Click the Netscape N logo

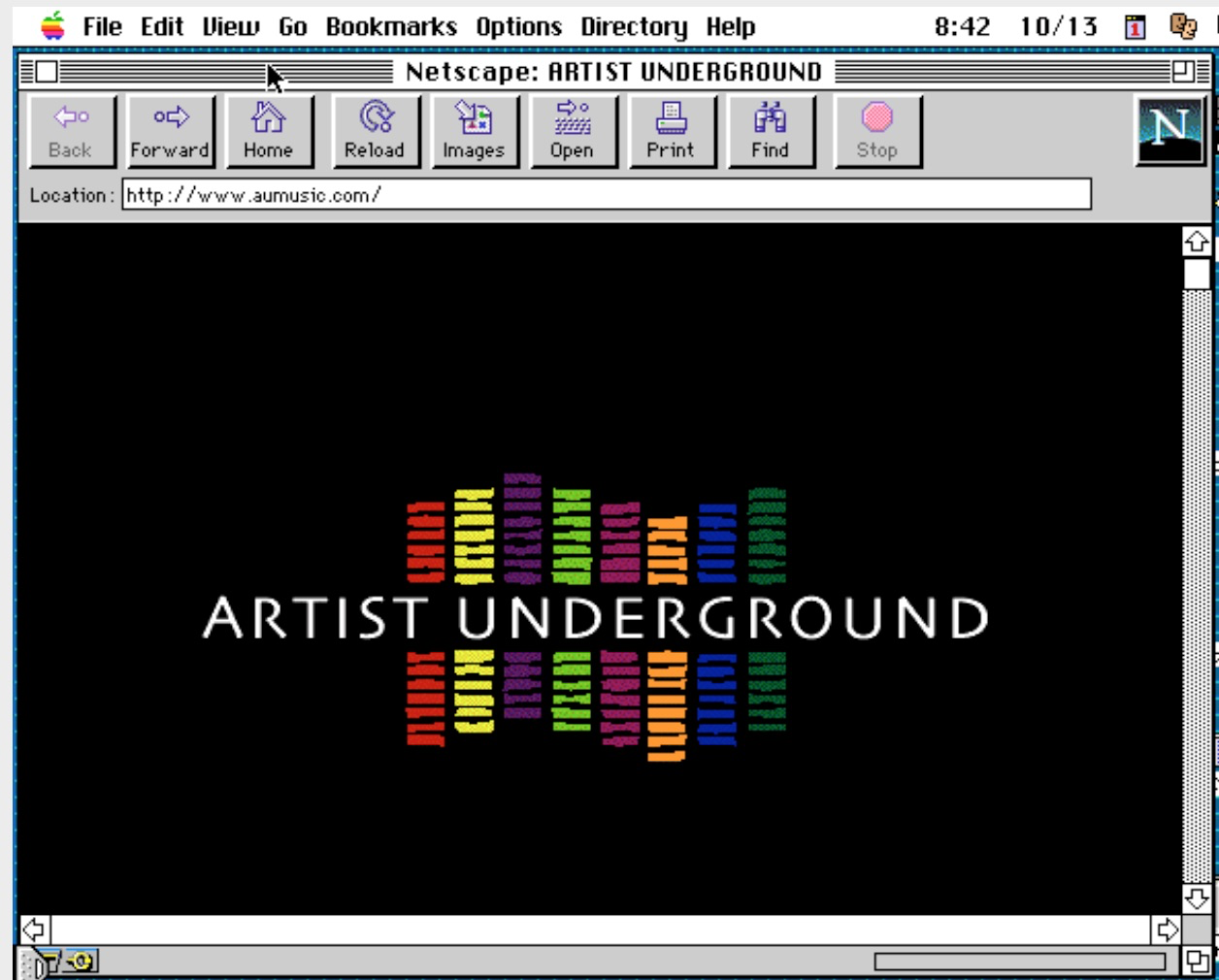tap(1170, 130)
